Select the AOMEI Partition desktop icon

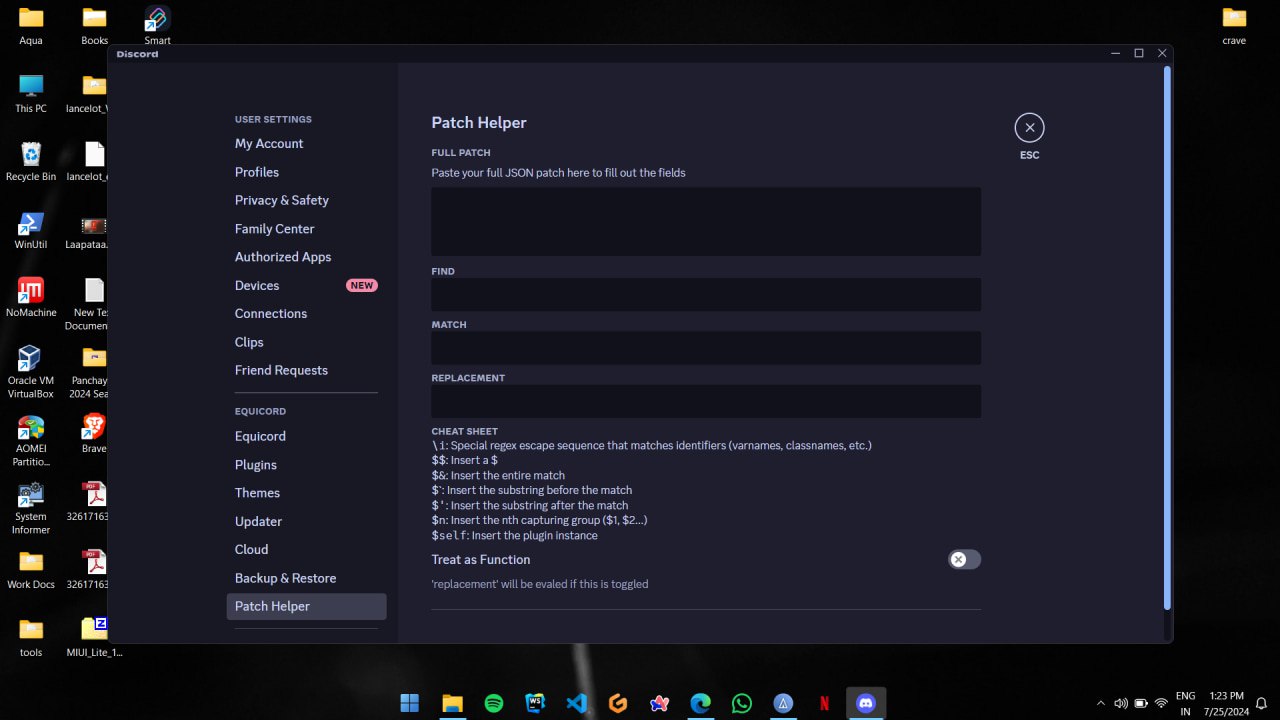(x=31, y=440)
